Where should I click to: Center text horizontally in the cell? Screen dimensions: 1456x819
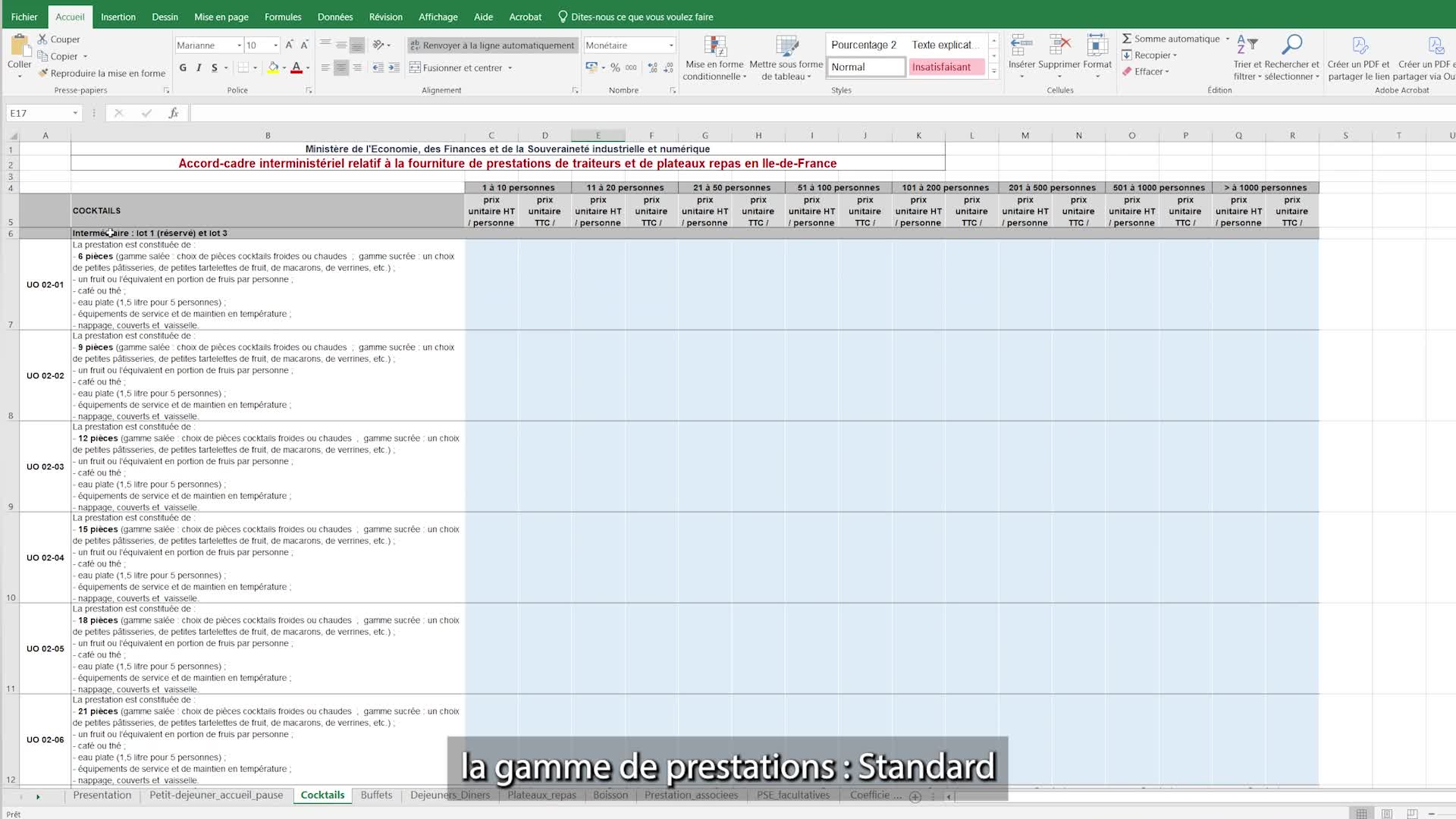(341, 67)
